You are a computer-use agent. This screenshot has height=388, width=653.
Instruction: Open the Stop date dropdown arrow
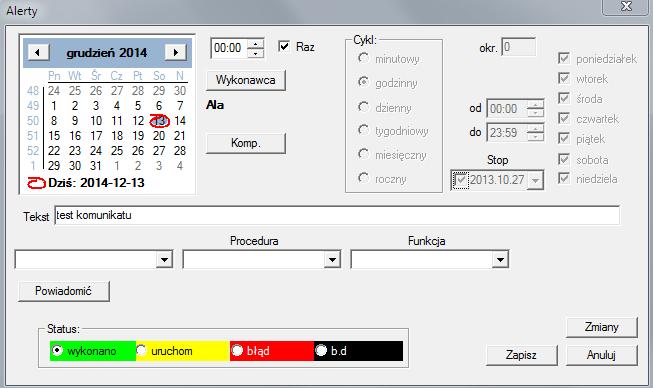click(x=535, y=180)
